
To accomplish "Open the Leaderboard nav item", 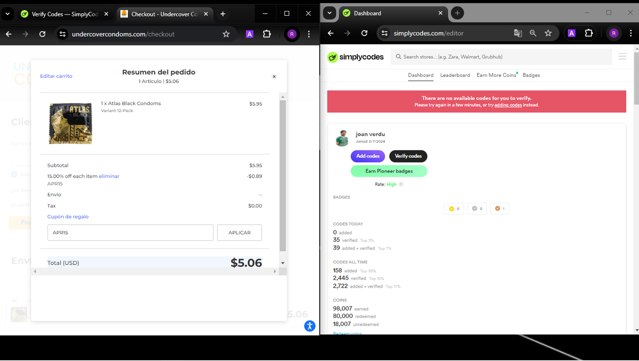I will (x=455, y=75).
